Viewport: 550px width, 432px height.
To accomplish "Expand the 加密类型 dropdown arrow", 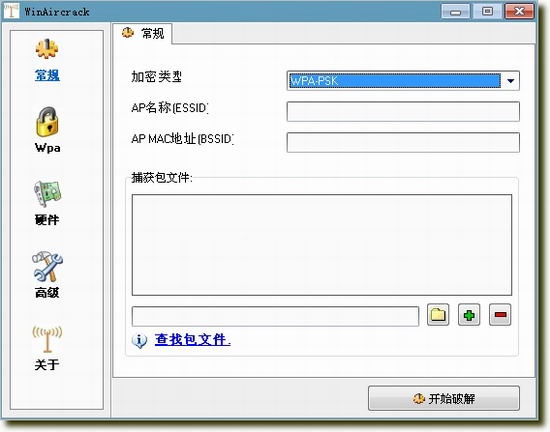I will pyautogui.click(x=510, y=81).
